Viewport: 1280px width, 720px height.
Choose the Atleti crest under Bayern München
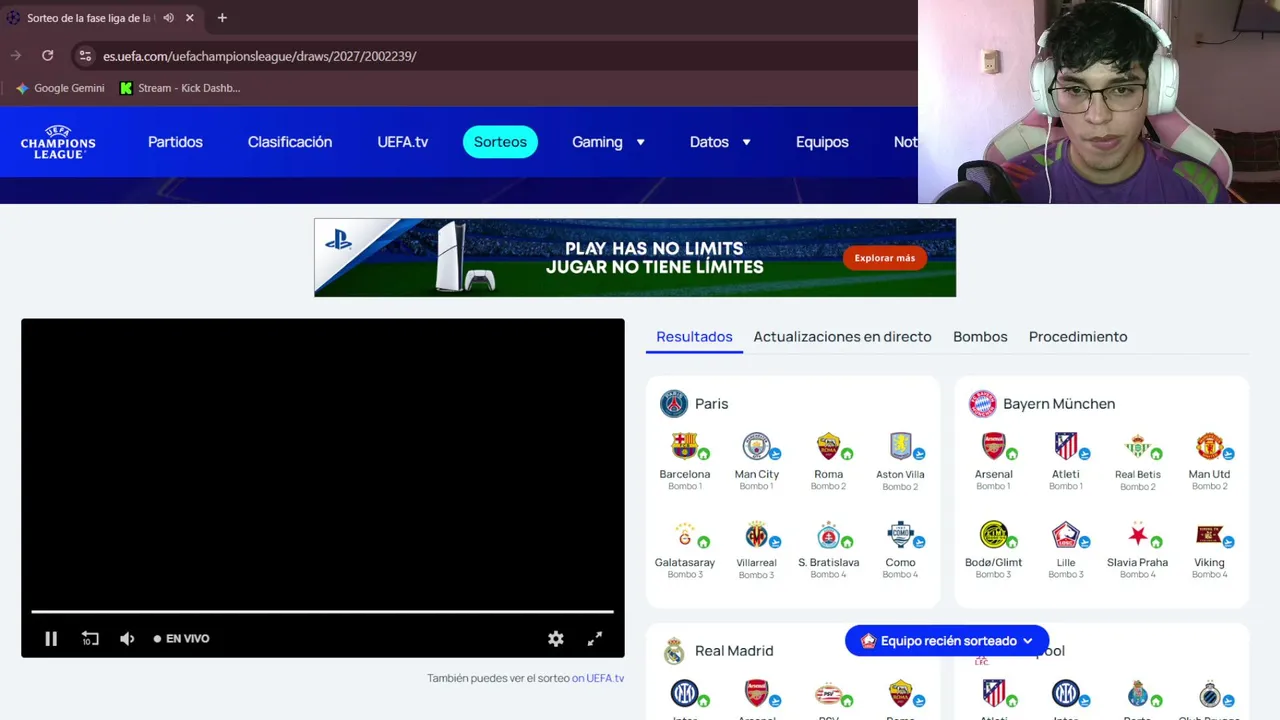1065,446
